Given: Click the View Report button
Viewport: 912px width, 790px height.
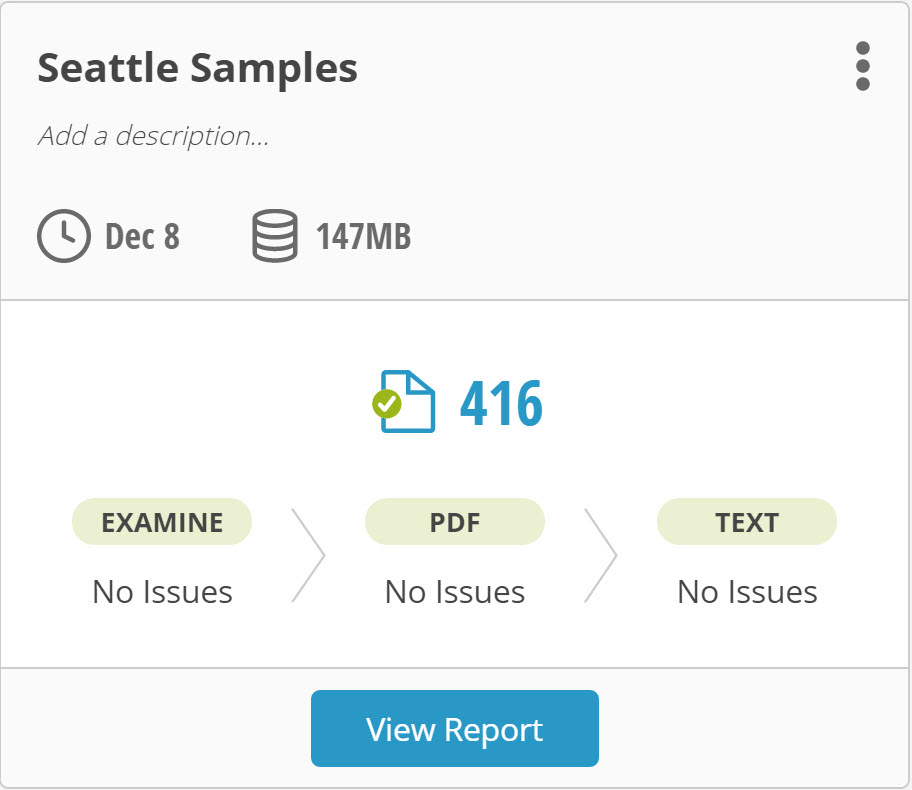Looking at the screenshot, I should [455, 728].
